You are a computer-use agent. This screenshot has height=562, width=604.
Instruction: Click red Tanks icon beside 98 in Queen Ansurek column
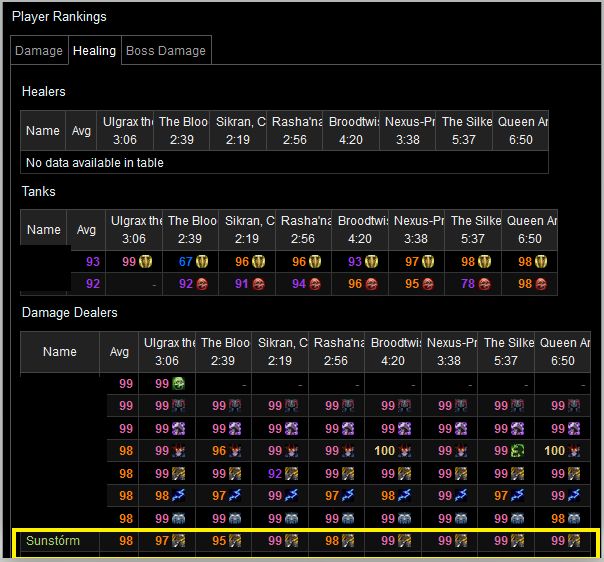click(x=541, y=284)
